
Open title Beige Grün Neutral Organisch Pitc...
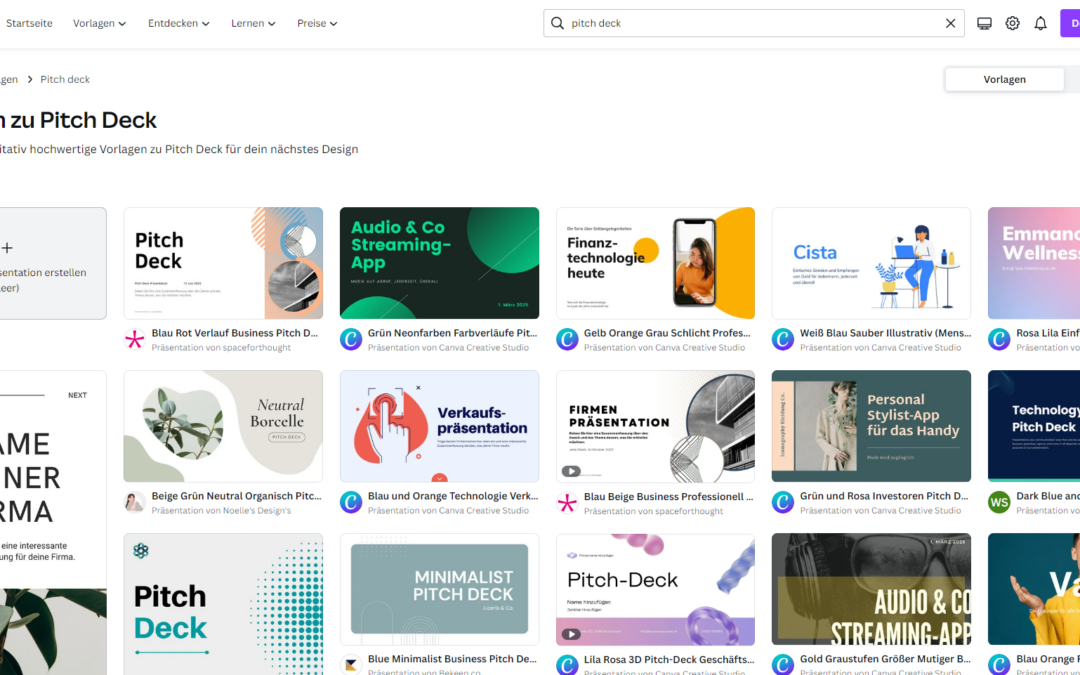pyautogui.click(x=236, y=496)
